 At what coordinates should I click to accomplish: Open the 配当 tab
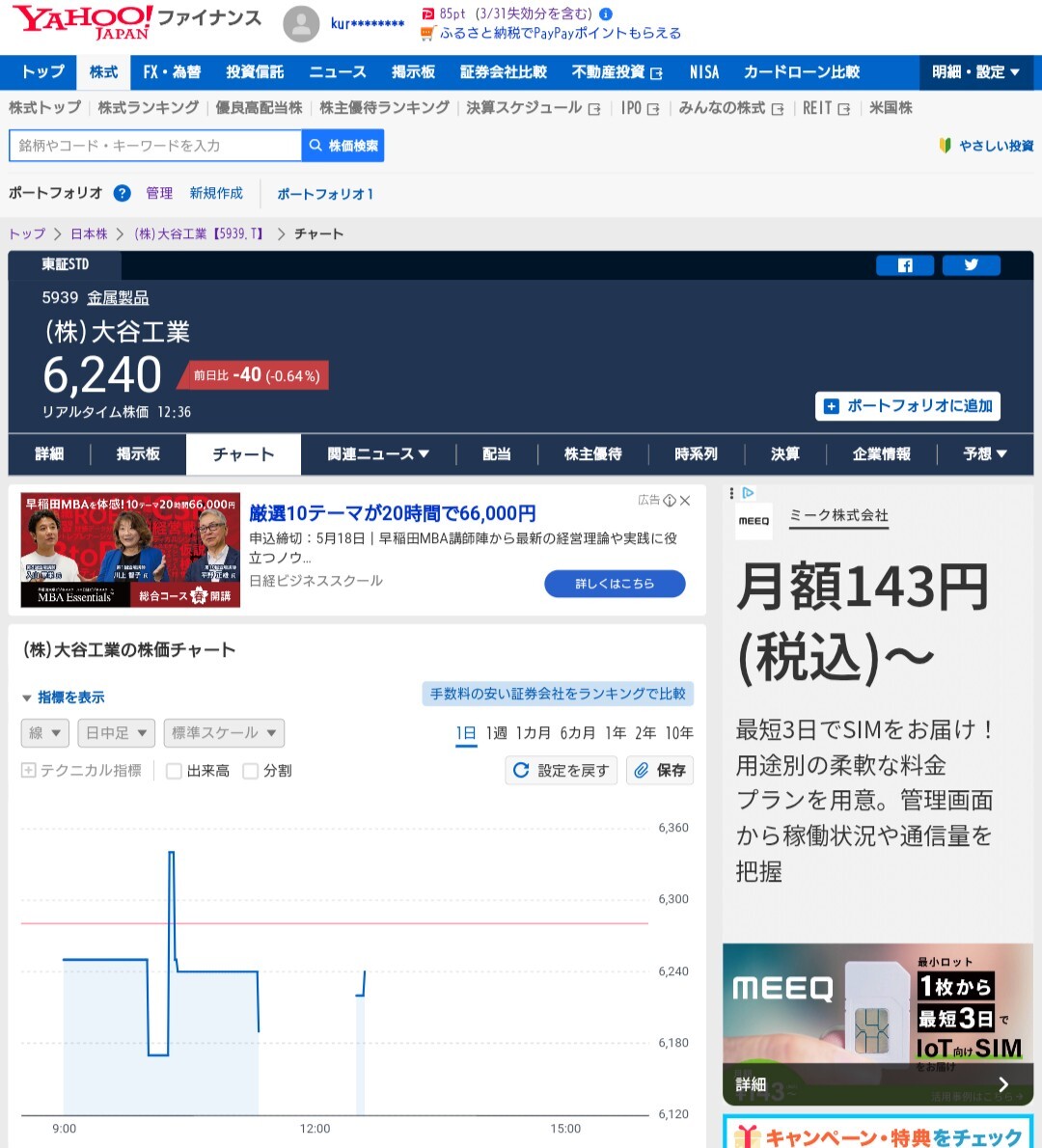tap(497, 454)
